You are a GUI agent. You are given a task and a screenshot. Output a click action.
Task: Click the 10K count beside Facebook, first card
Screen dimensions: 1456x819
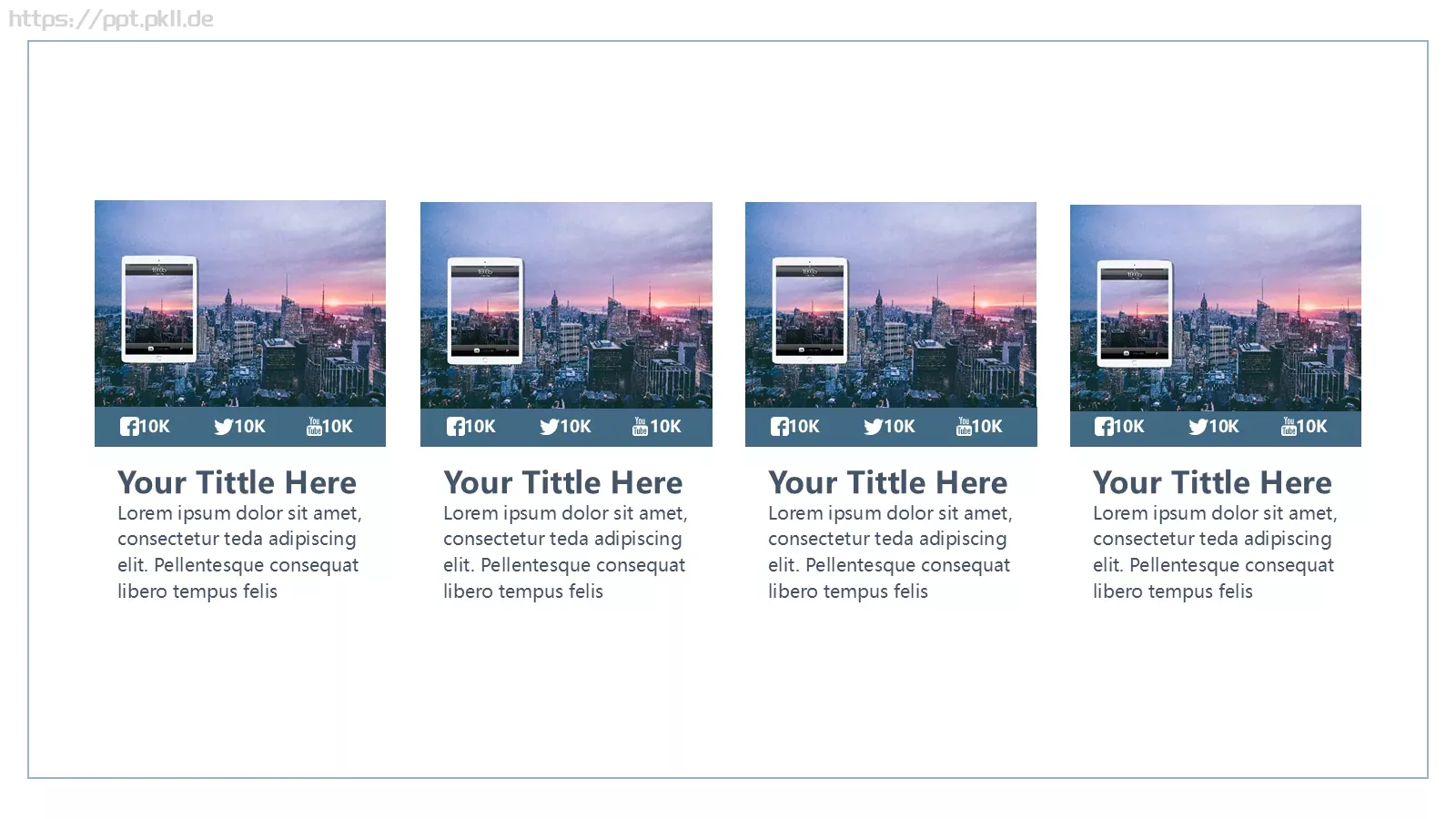(155, 427)
